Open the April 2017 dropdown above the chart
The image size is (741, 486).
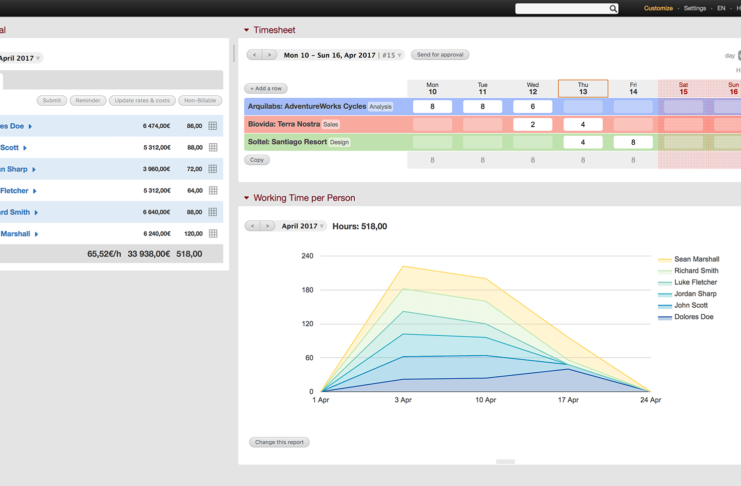click(x=301, y=226)
